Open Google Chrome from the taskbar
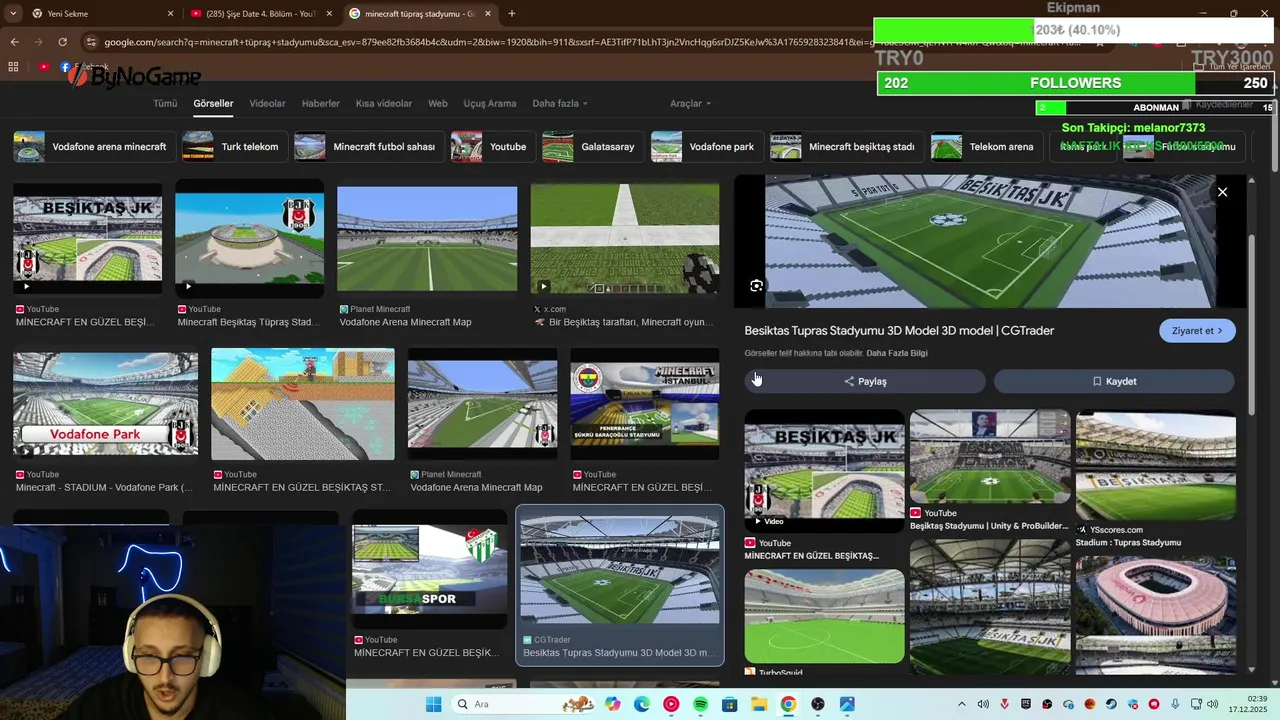This screenshot has height=720, width=1280. pyautogui.click(x=788, y=705)
